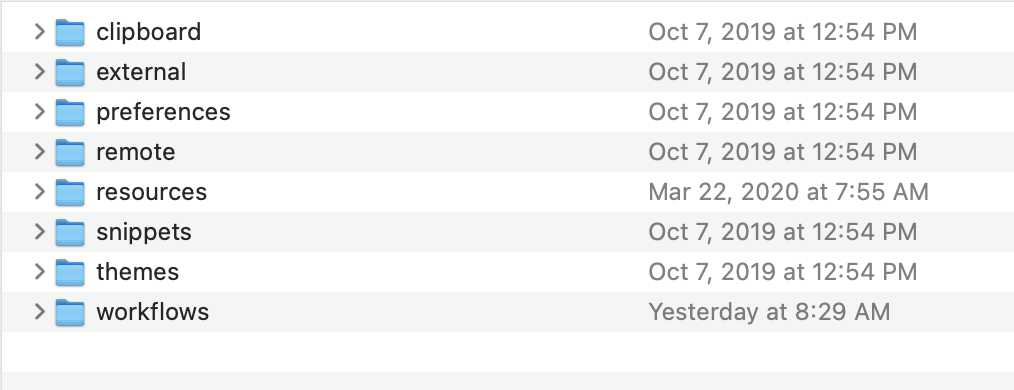The image size is (1014, 390).
Task: Select the external folder icon
Action: click(70, 72)
